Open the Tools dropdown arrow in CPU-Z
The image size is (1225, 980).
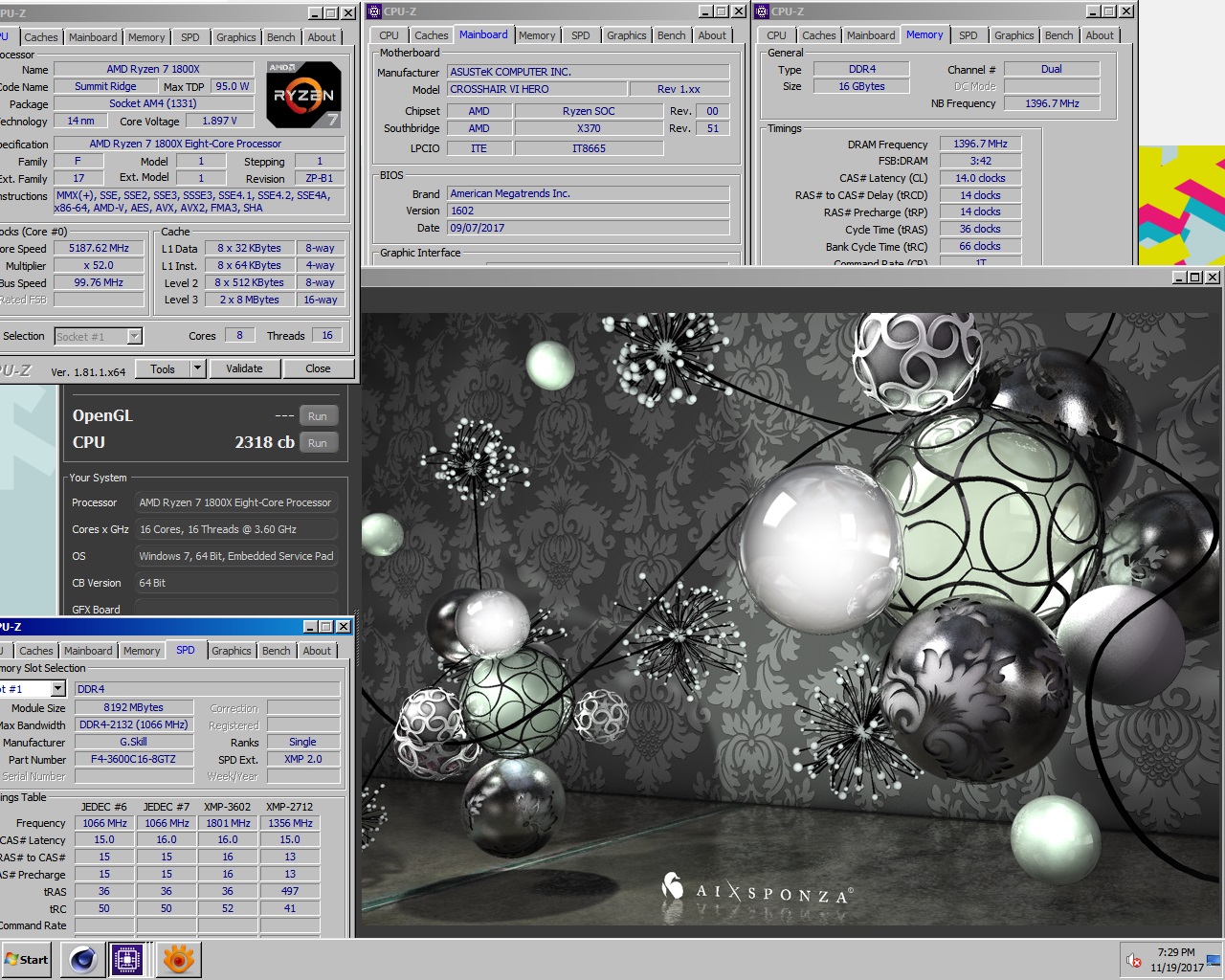coord(197,368)
